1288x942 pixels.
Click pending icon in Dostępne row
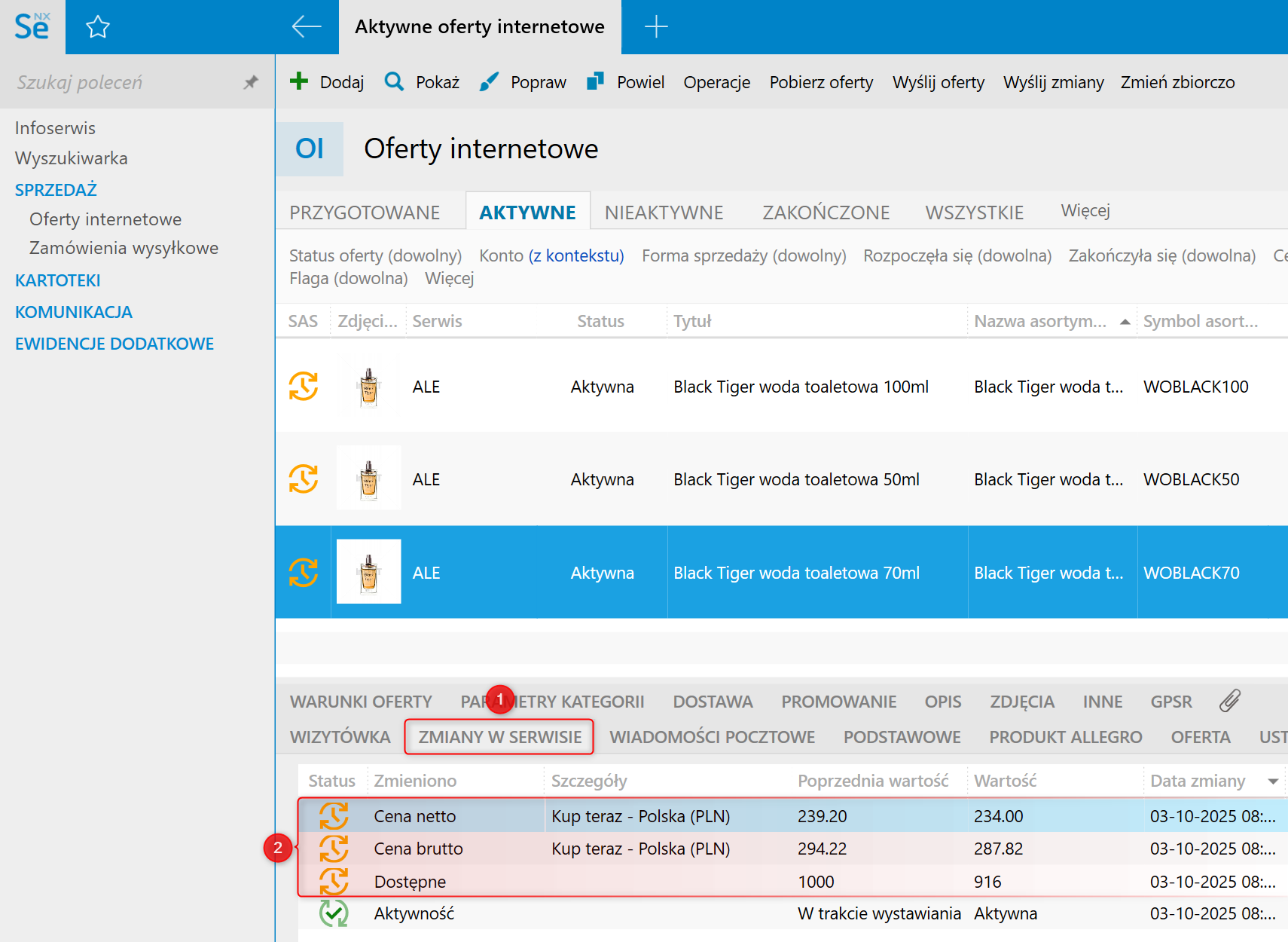(334, 881)
